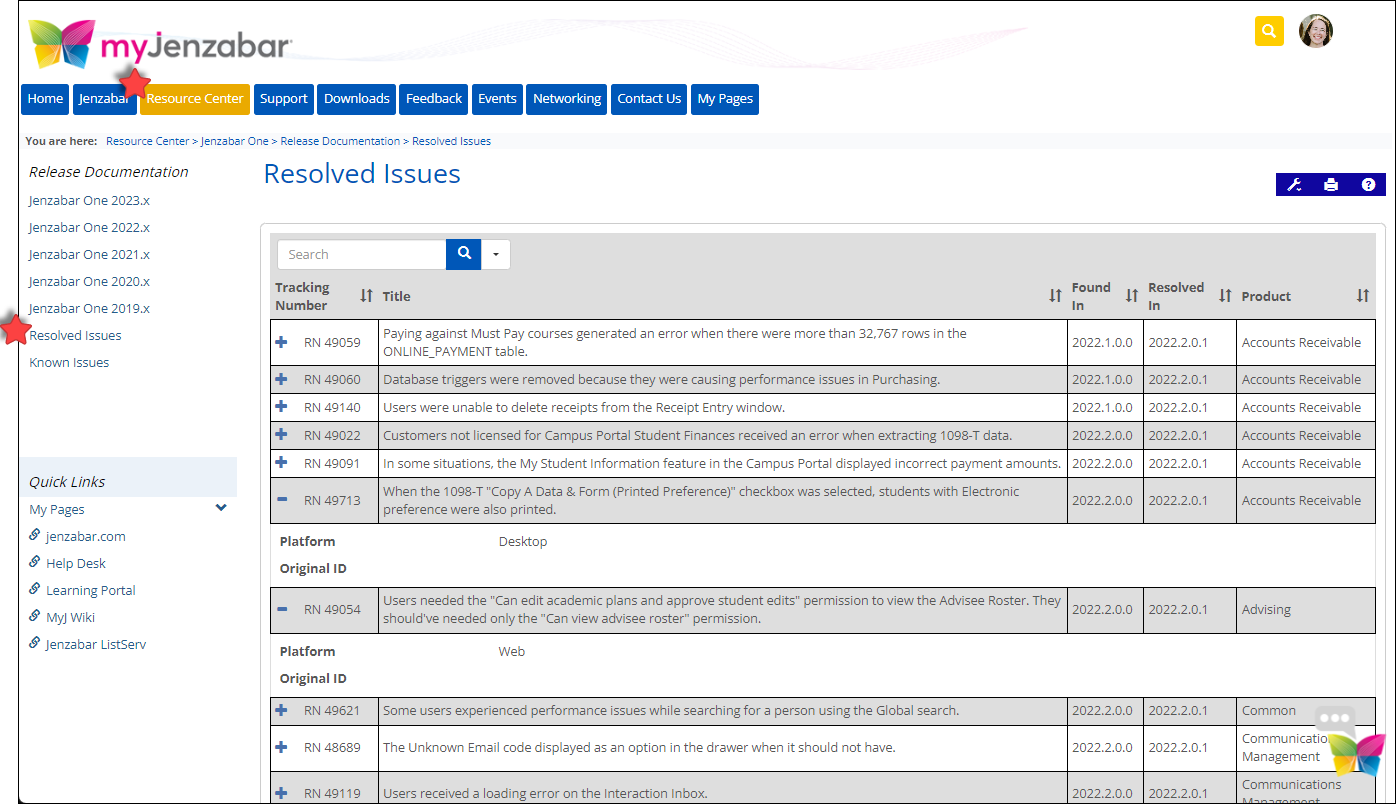Open Known Issues sidebar link
The width and height of the screenshot is (1396, 804).
coord(69,362)
